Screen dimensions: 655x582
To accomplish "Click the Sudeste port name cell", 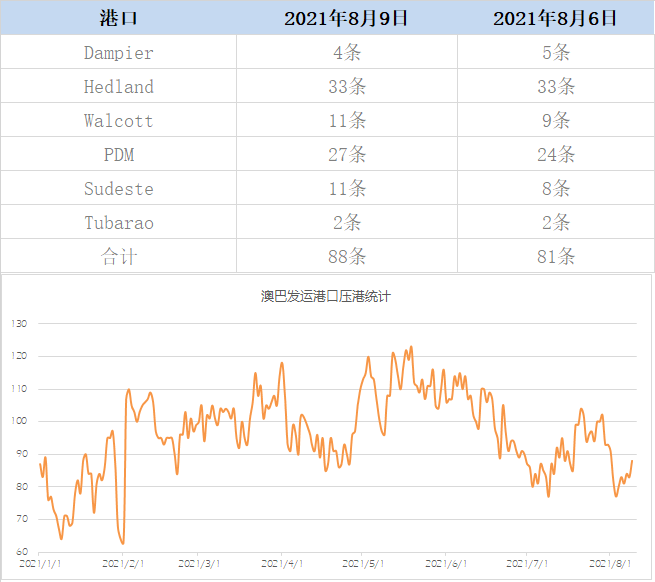I will [x=119, y=189].
